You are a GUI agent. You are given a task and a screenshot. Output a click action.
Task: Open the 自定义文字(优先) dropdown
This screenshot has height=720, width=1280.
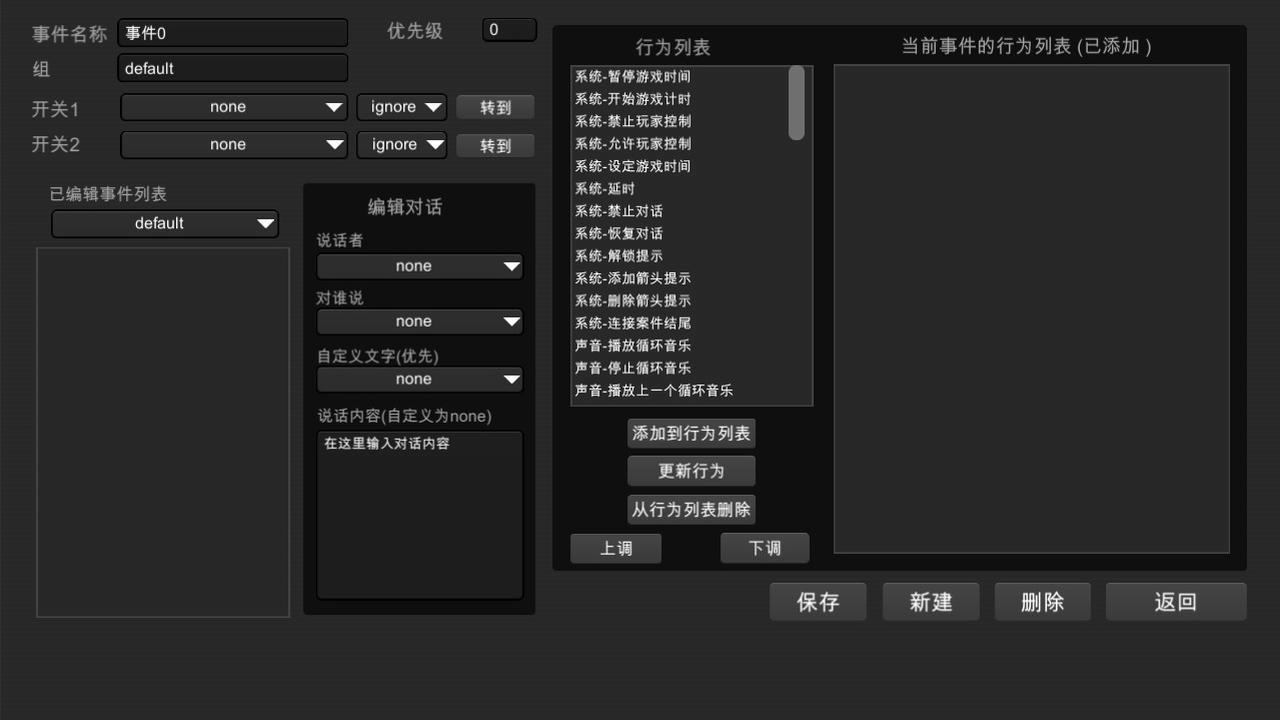click(x=420, y=379)
